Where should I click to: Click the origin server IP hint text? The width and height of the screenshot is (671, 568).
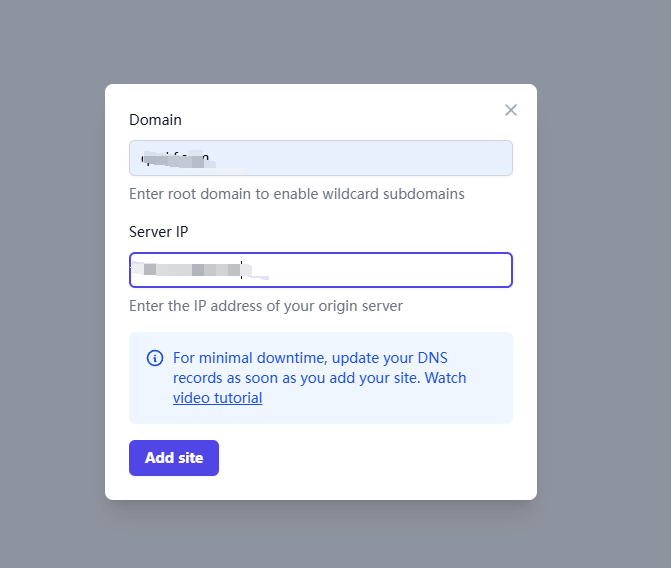[265, 306]
